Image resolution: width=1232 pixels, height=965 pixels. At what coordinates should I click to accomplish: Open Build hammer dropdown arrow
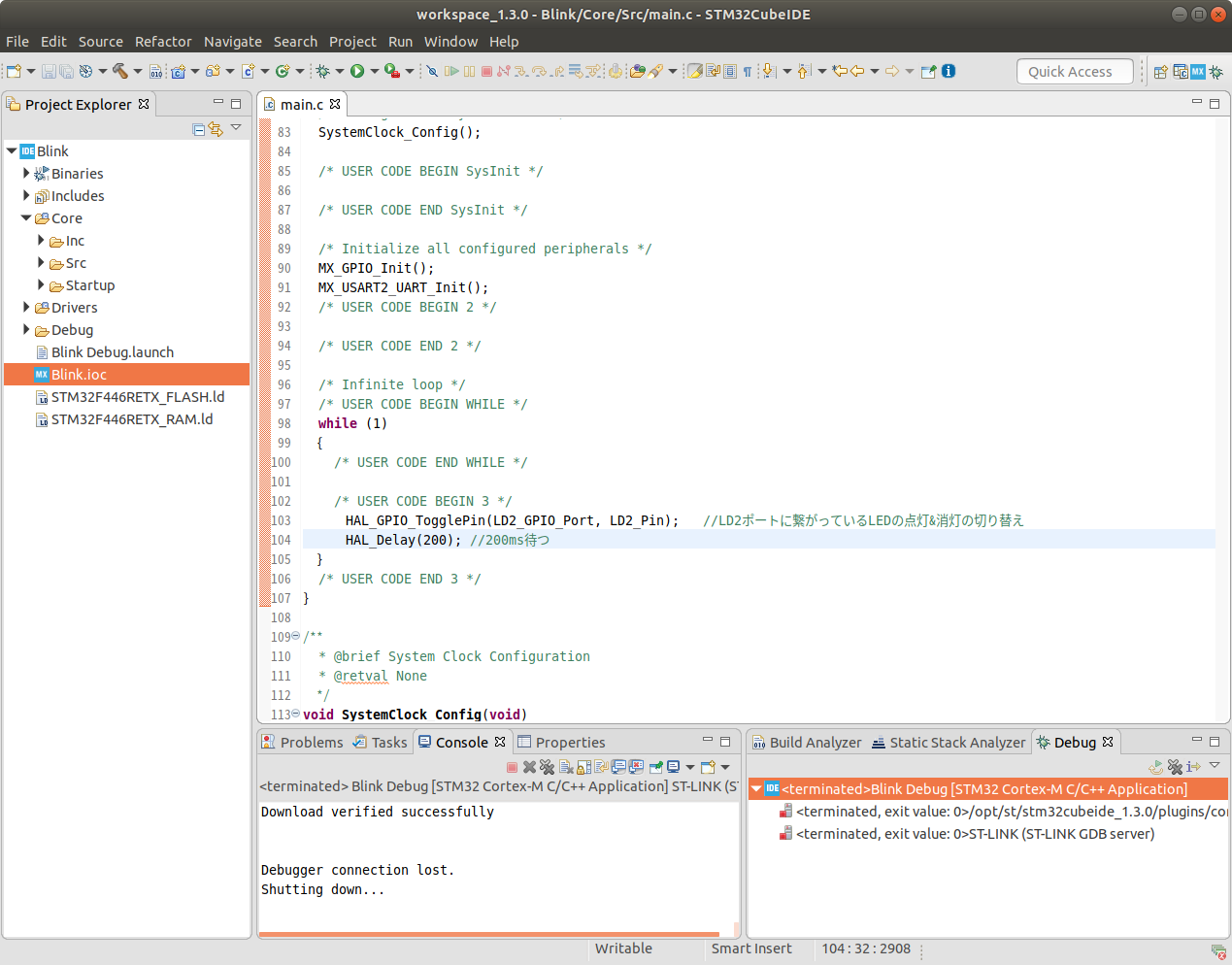(137, 71)
